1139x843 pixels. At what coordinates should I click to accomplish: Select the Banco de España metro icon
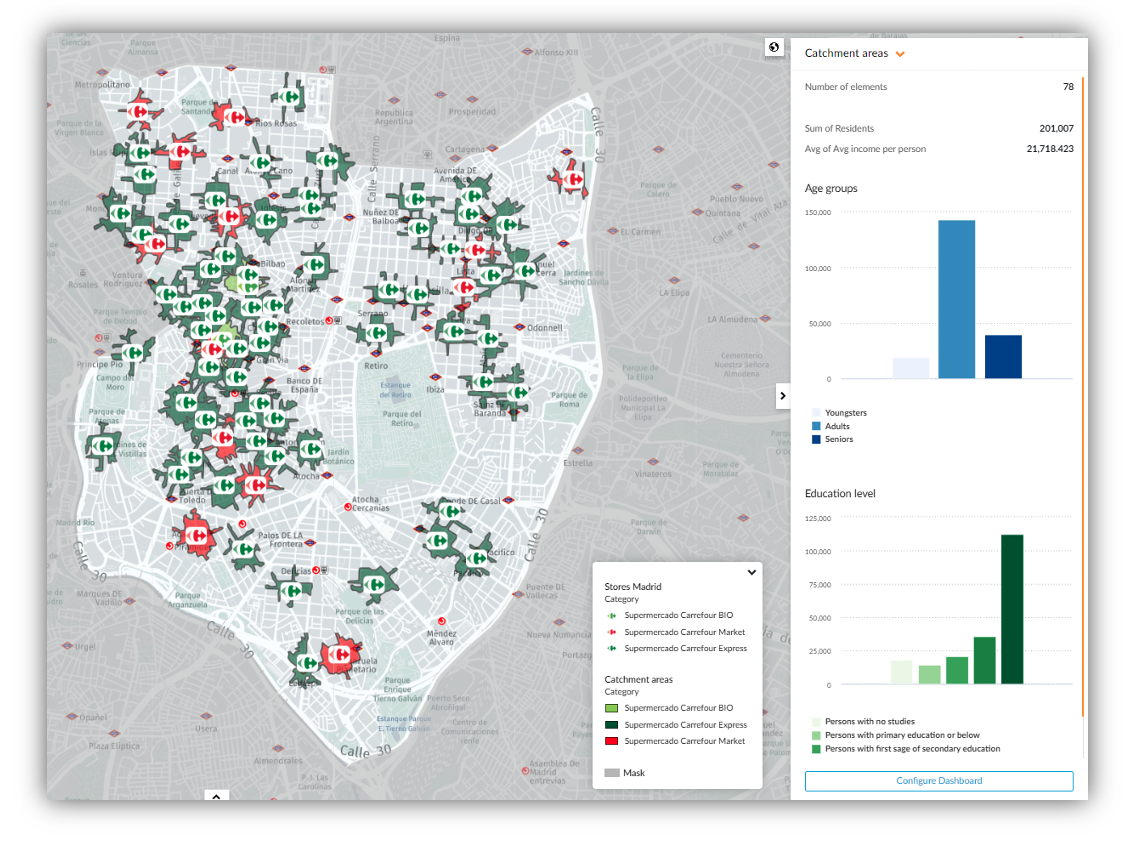pyautogui.click(x=304, y=369)
